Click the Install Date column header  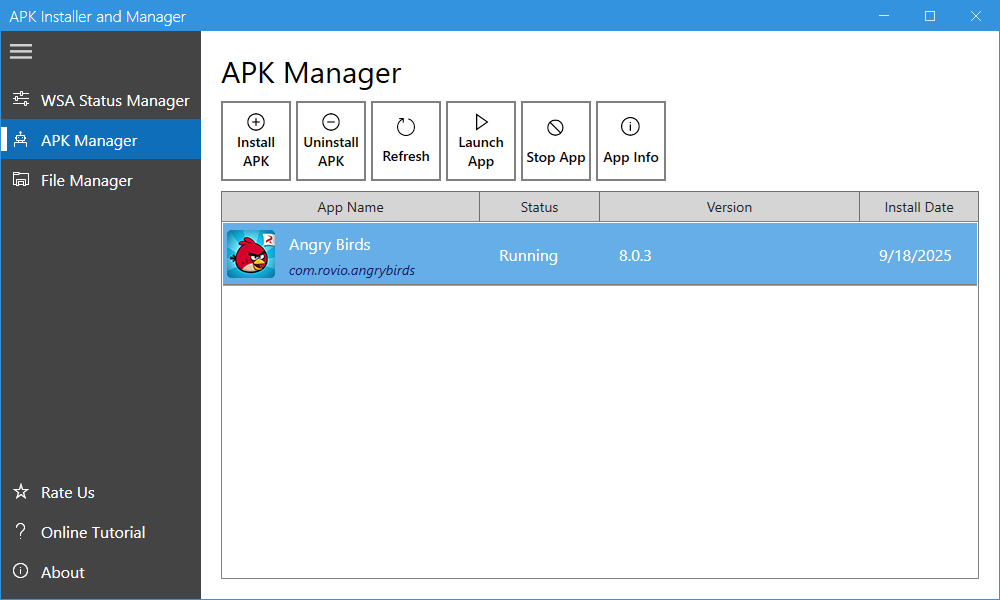click(x=918, y=207)
